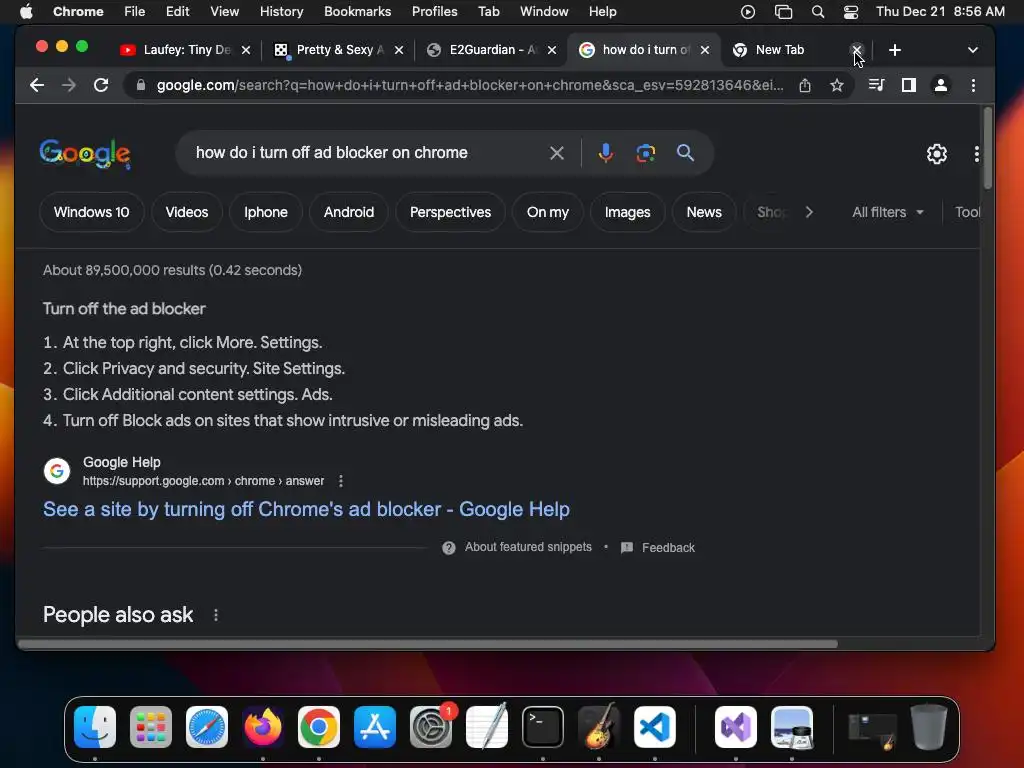The height and width of the screenshot is (768, 1024).
Task: Open Chrome side panel
Action: click(x=908, y=85)
